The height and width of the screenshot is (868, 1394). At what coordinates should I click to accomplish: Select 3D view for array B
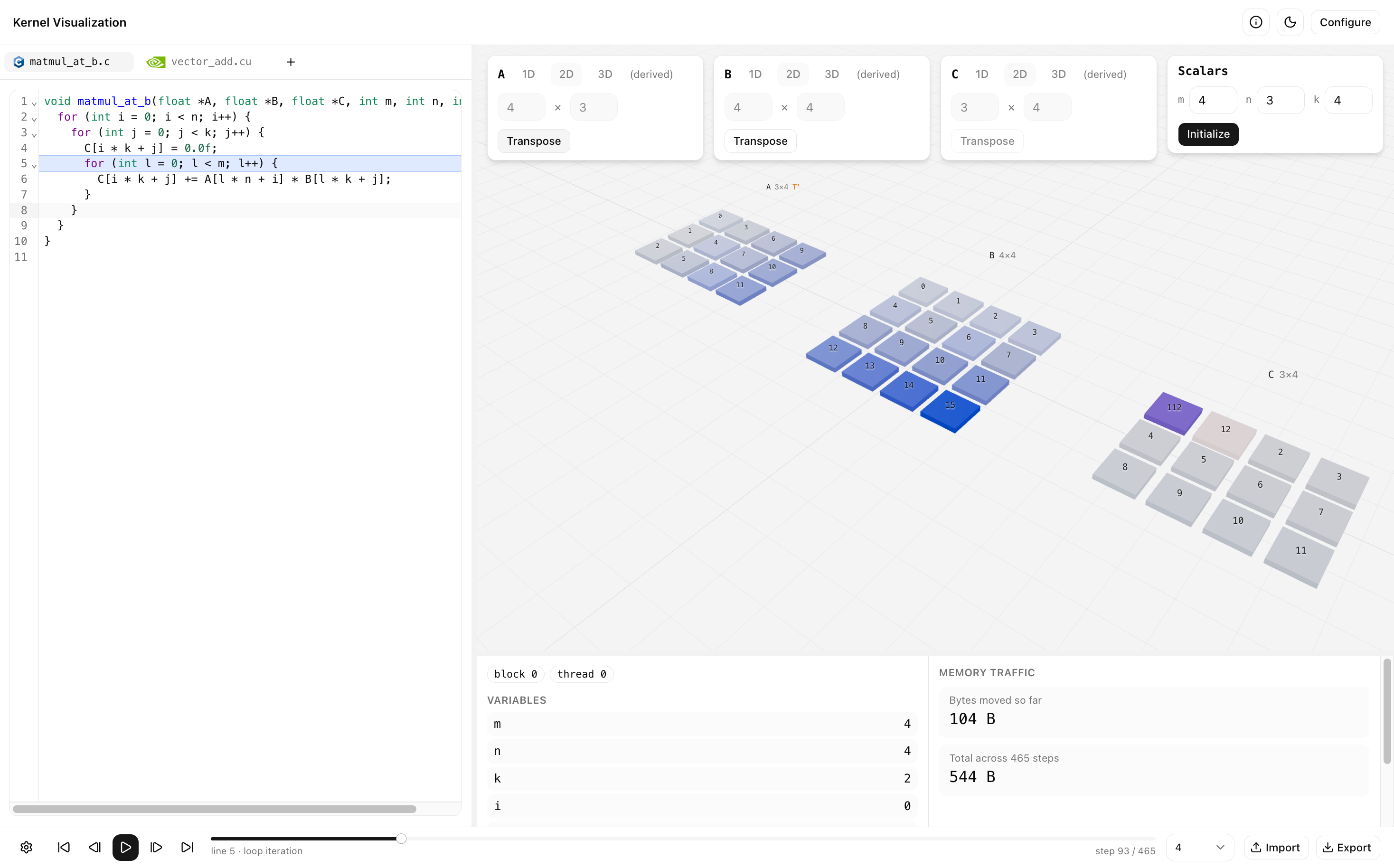tap(831, 74)
